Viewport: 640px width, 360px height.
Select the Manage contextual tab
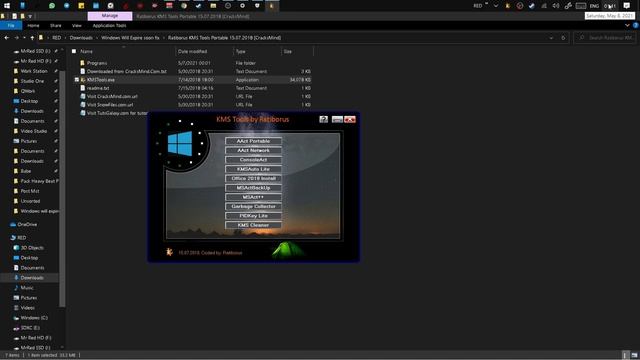click(x=110, y=16)
